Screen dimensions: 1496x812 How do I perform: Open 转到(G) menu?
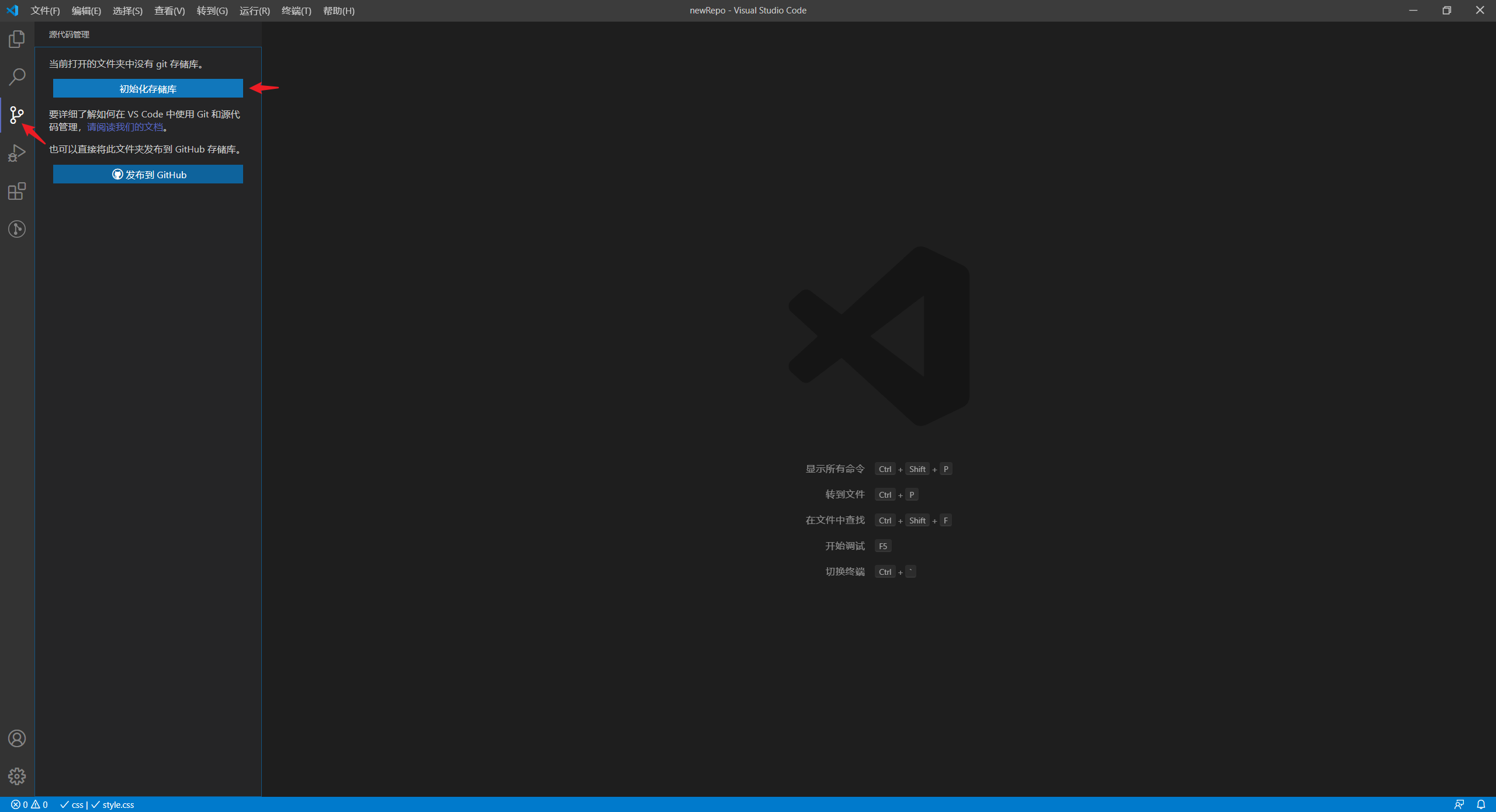click(212, 11)
